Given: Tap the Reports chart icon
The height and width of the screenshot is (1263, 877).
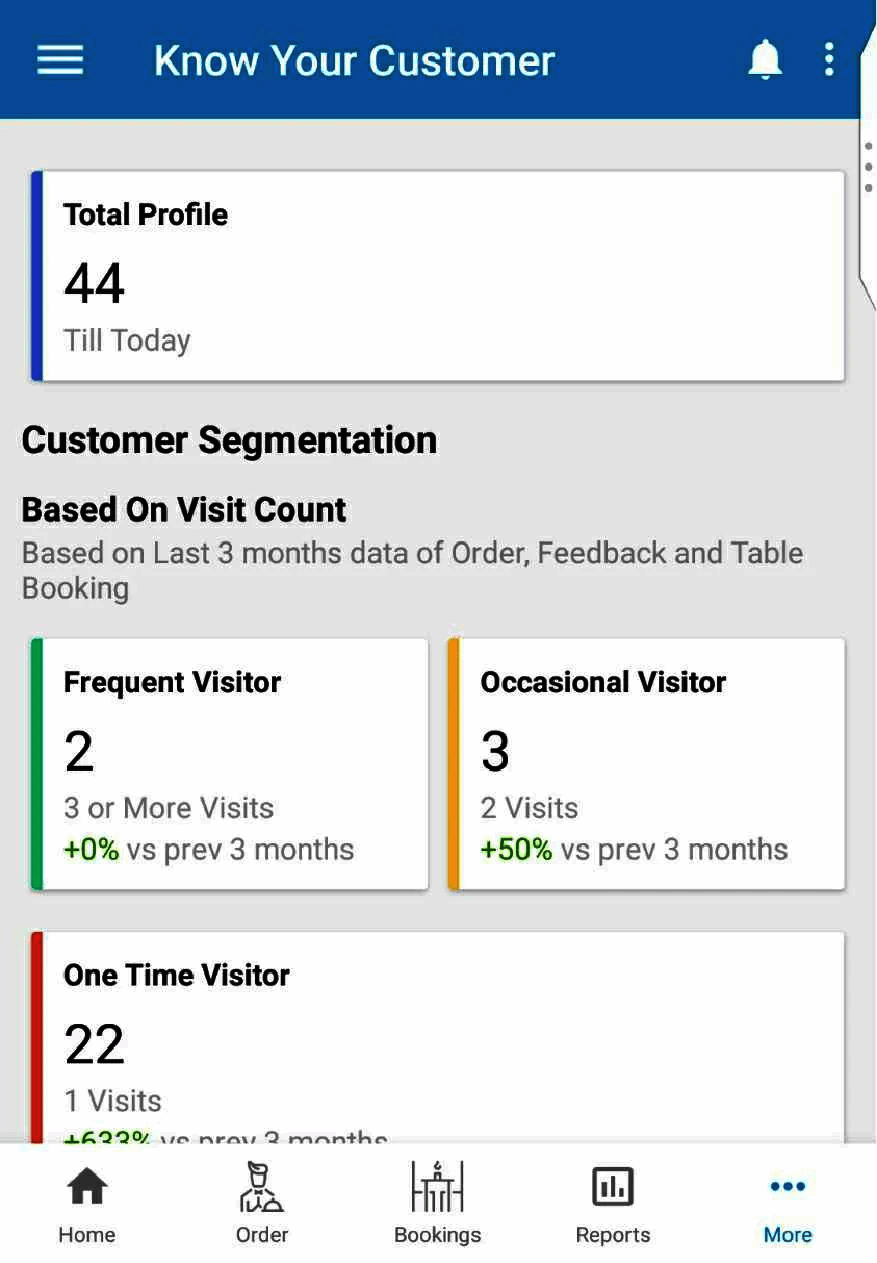Looking at the screenshot, I should pyautogui.click(x=612, y=1187).
